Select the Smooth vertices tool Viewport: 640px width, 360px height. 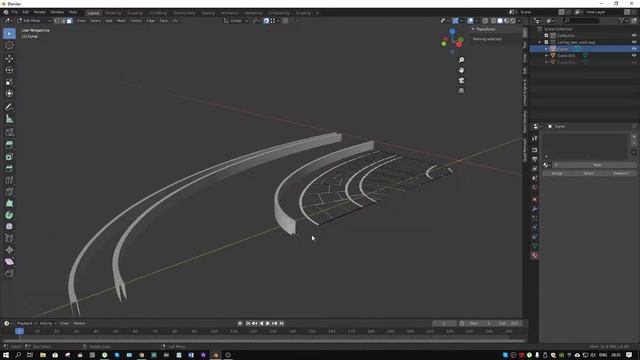click(x=9, y=227)
